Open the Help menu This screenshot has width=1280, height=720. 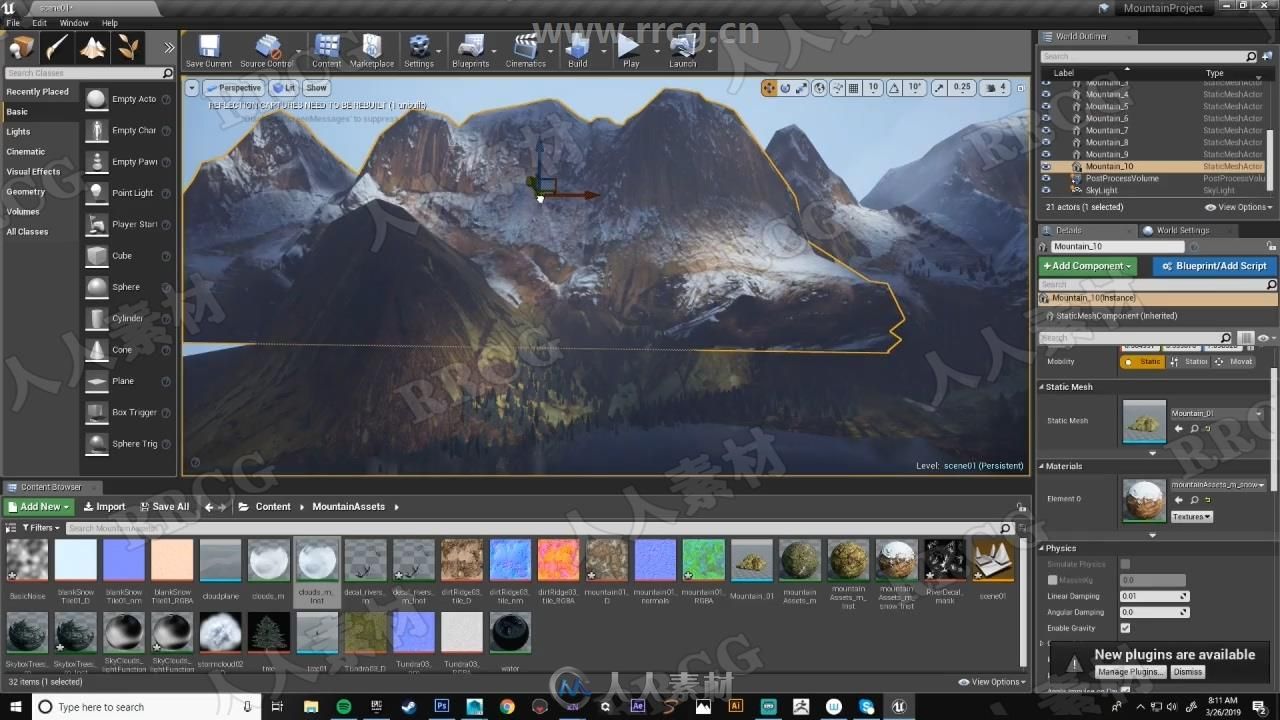[x=110, y=22]
